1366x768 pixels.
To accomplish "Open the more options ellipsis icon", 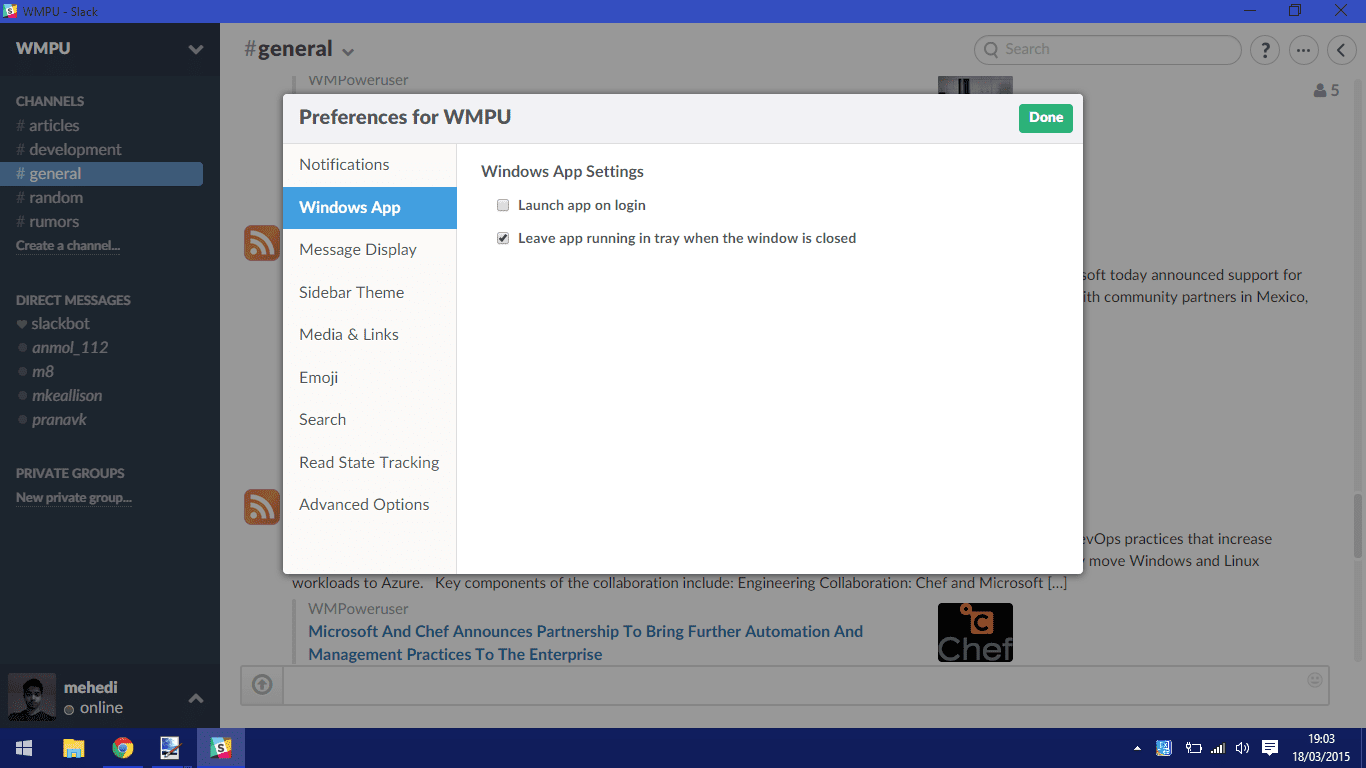I will (1303, 49).
